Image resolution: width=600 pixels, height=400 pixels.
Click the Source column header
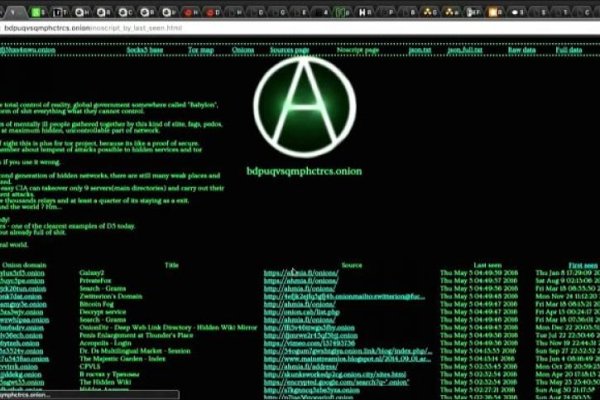[352, 265]
